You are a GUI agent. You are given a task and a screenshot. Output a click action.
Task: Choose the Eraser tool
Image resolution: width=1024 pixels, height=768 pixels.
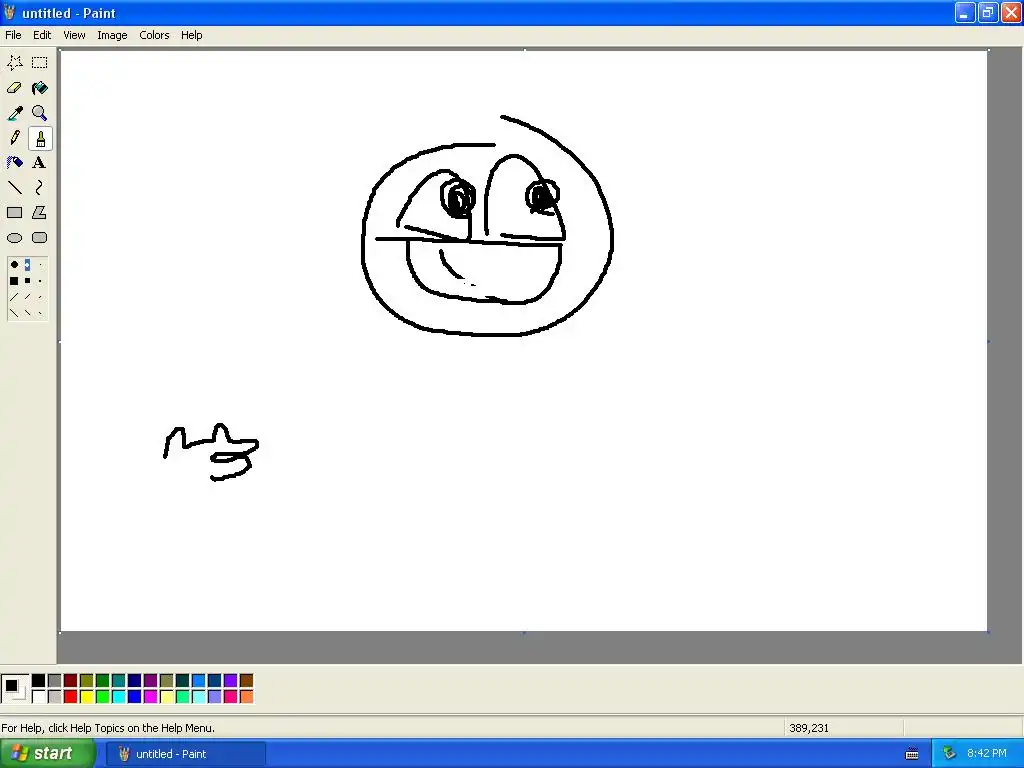tap(14, 88)
